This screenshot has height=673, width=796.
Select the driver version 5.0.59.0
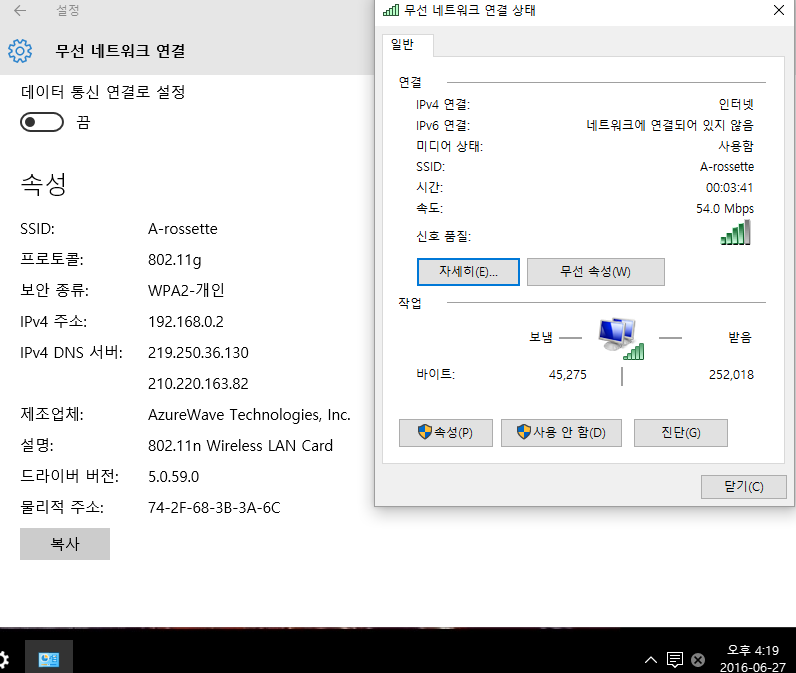click(x=174, y=477)
